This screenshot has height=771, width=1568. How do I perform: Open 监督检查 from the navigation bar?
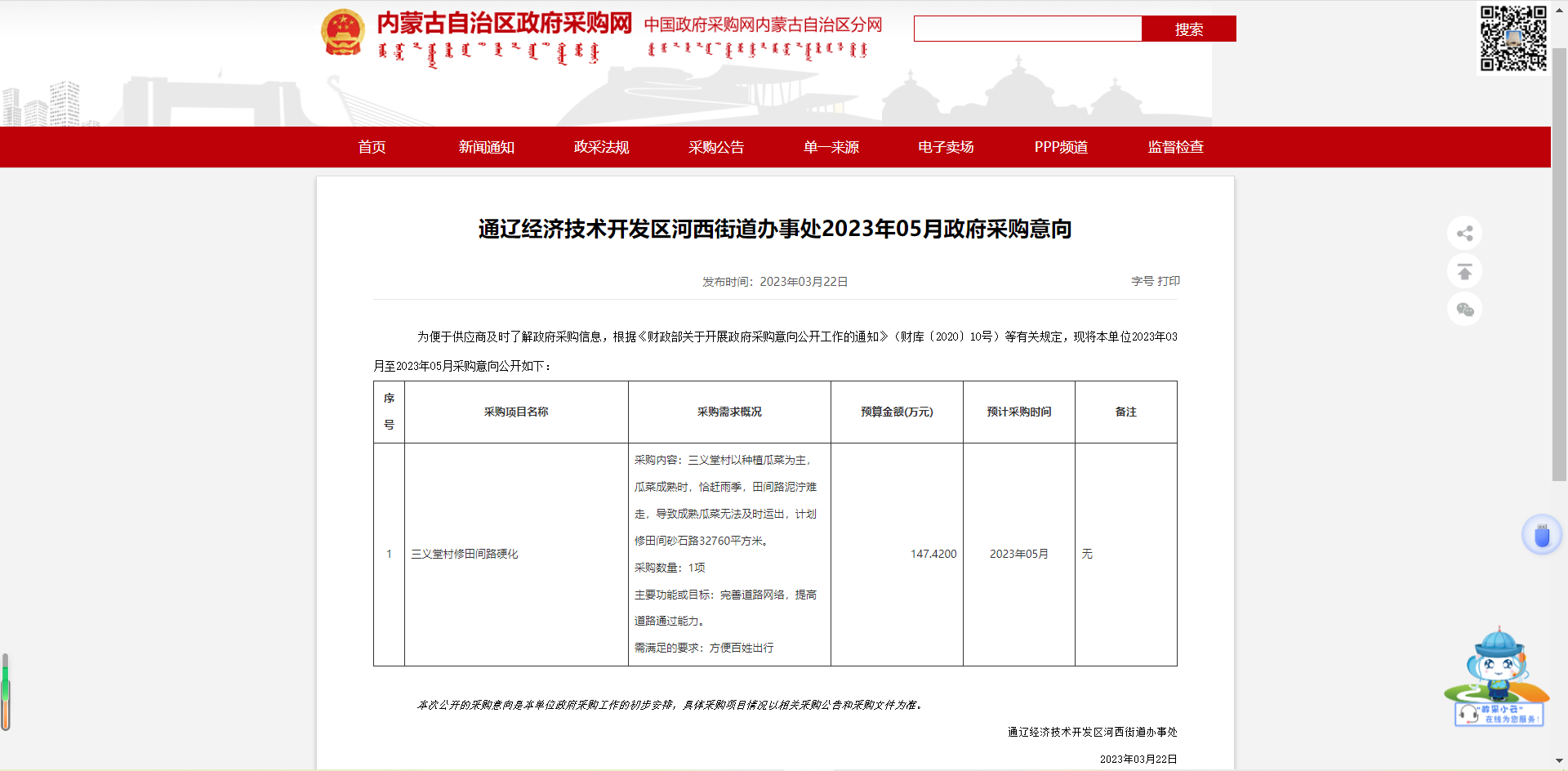[1175, 147]
